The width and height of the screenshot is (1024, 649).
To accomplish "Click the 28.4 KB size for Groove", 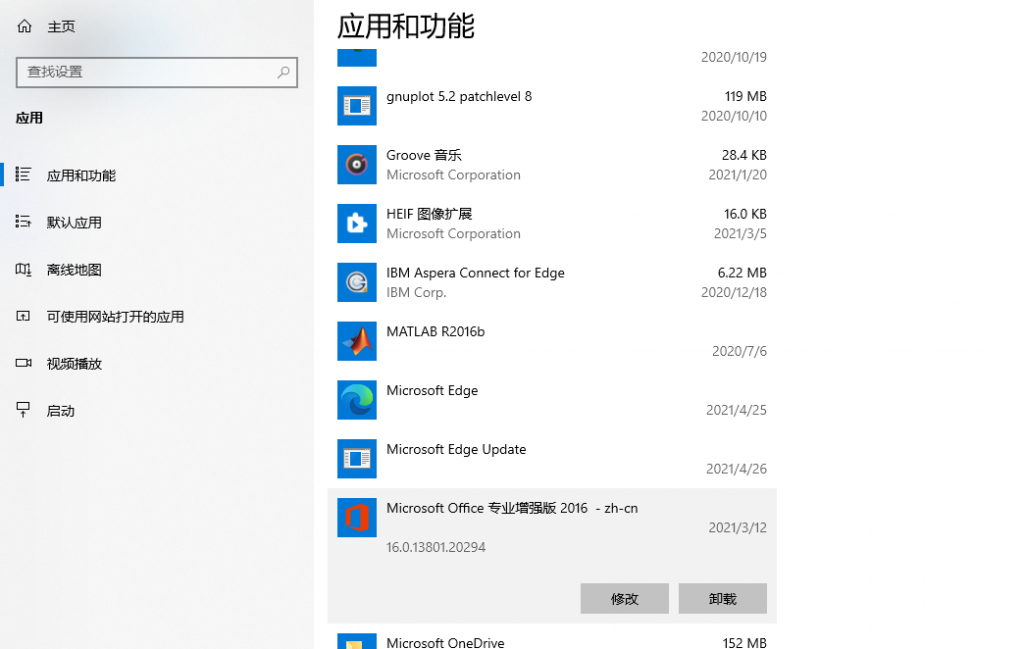I will (744, 155).
